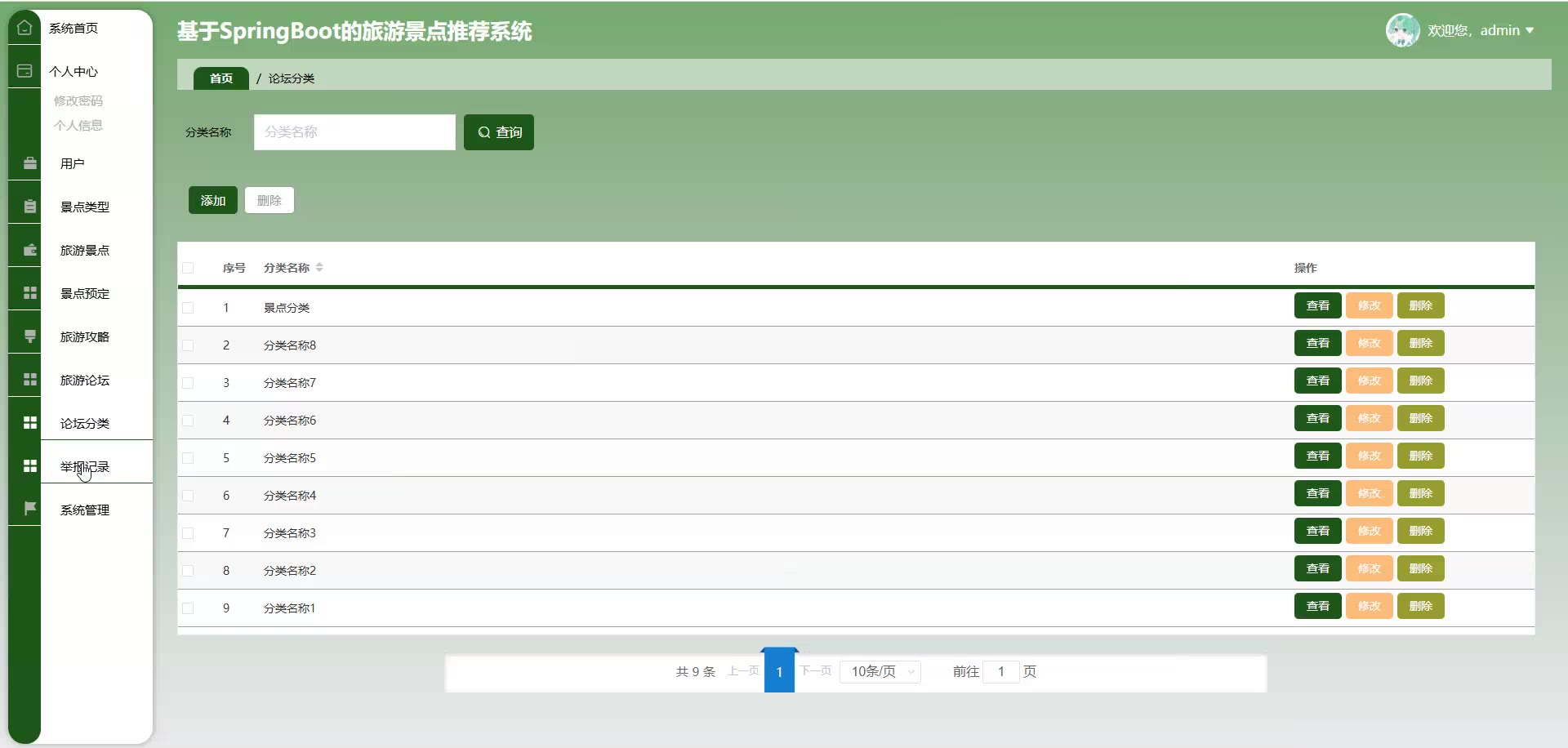Screen dimensions: 1568x748
Task: Click the 首页 breadcrumb tab
Action: [x=221, y=78]
